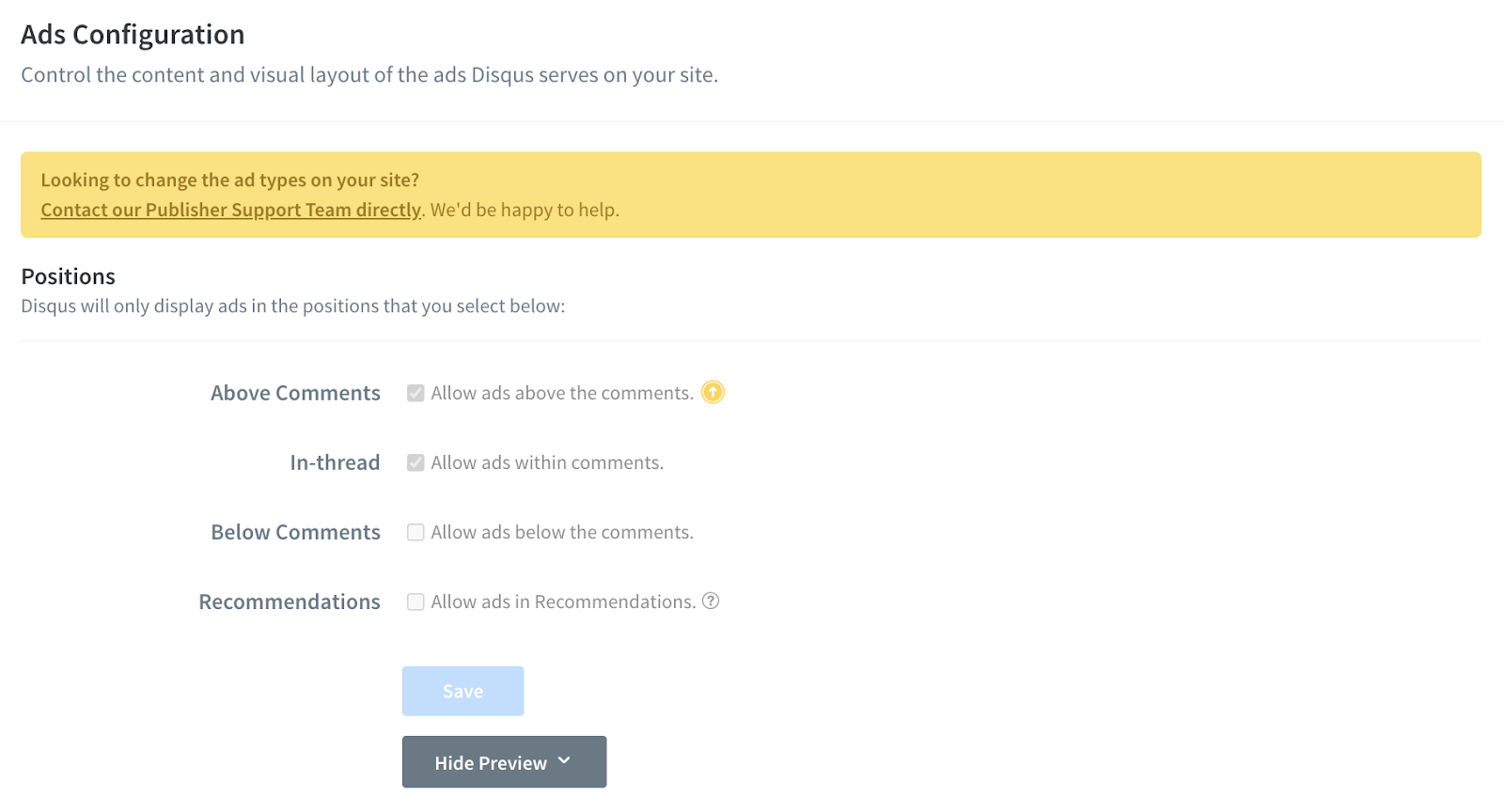Click the "Ads Configuration" page title
Image resolution: width=1504 pixels, height=812 pixels.
pos(133,35)
